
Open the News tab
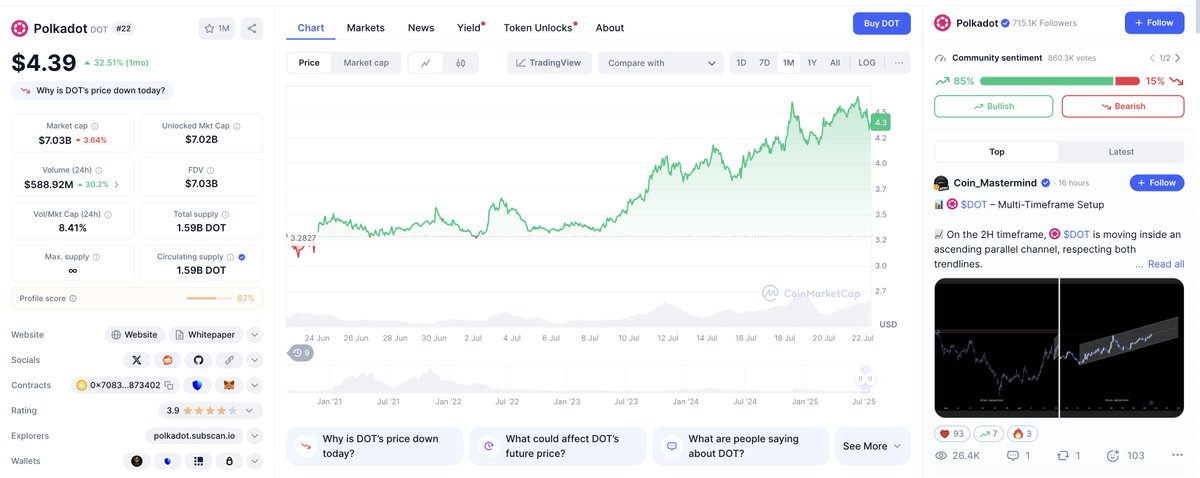point(421,28)
